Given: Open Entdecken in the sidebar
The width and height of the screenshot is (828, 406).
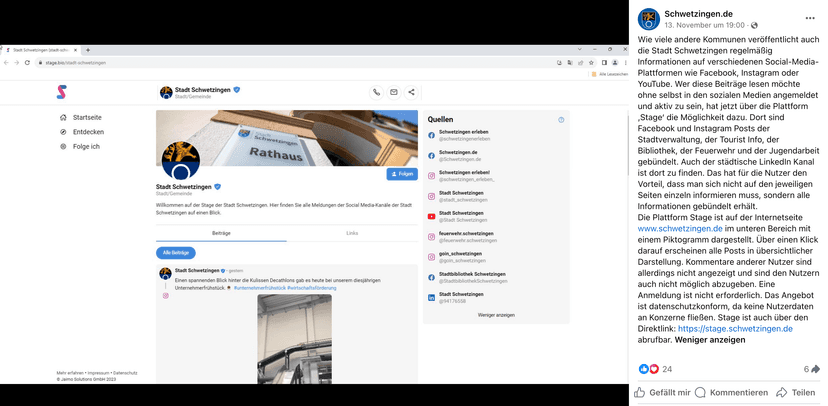Looking at the screenshot, I should (82, 132).
